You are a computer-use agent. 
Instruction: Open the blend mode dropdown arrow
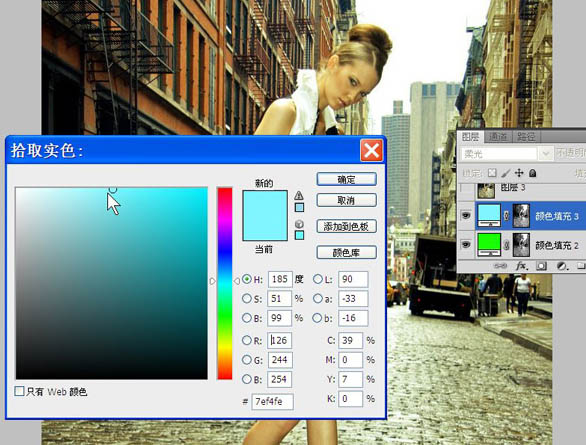[546, 154]
